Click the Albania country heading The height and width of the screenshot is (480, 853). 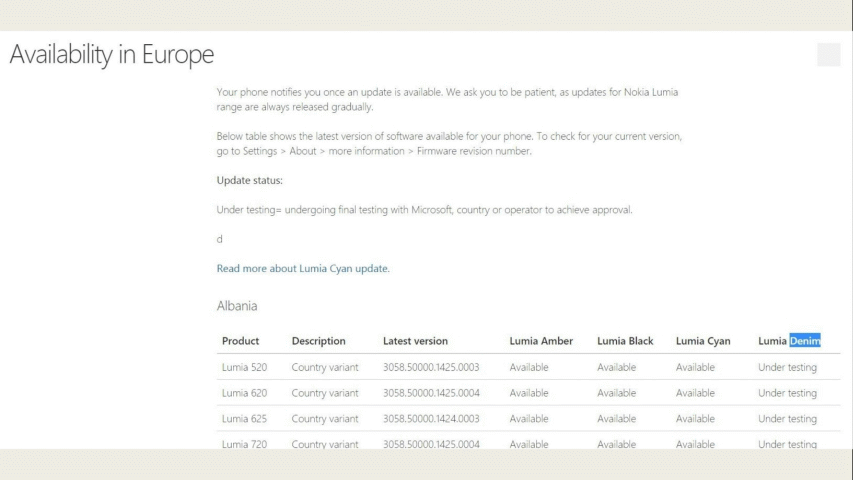(x=237, y=306)
